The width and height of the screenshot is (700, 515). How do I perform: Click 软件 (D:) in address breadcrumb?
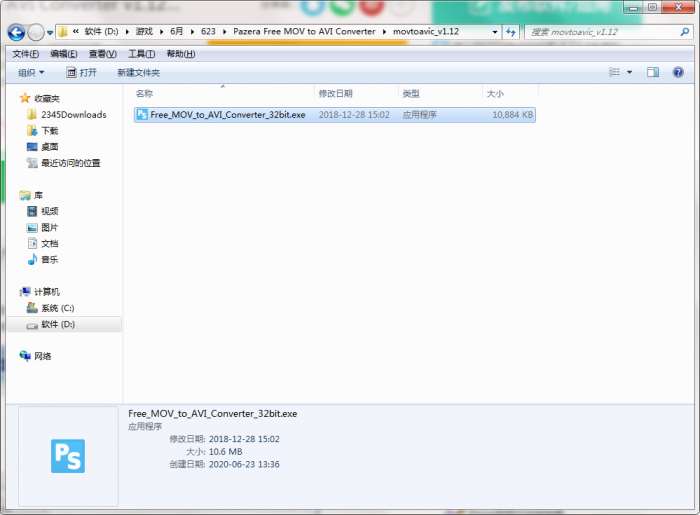101,32
